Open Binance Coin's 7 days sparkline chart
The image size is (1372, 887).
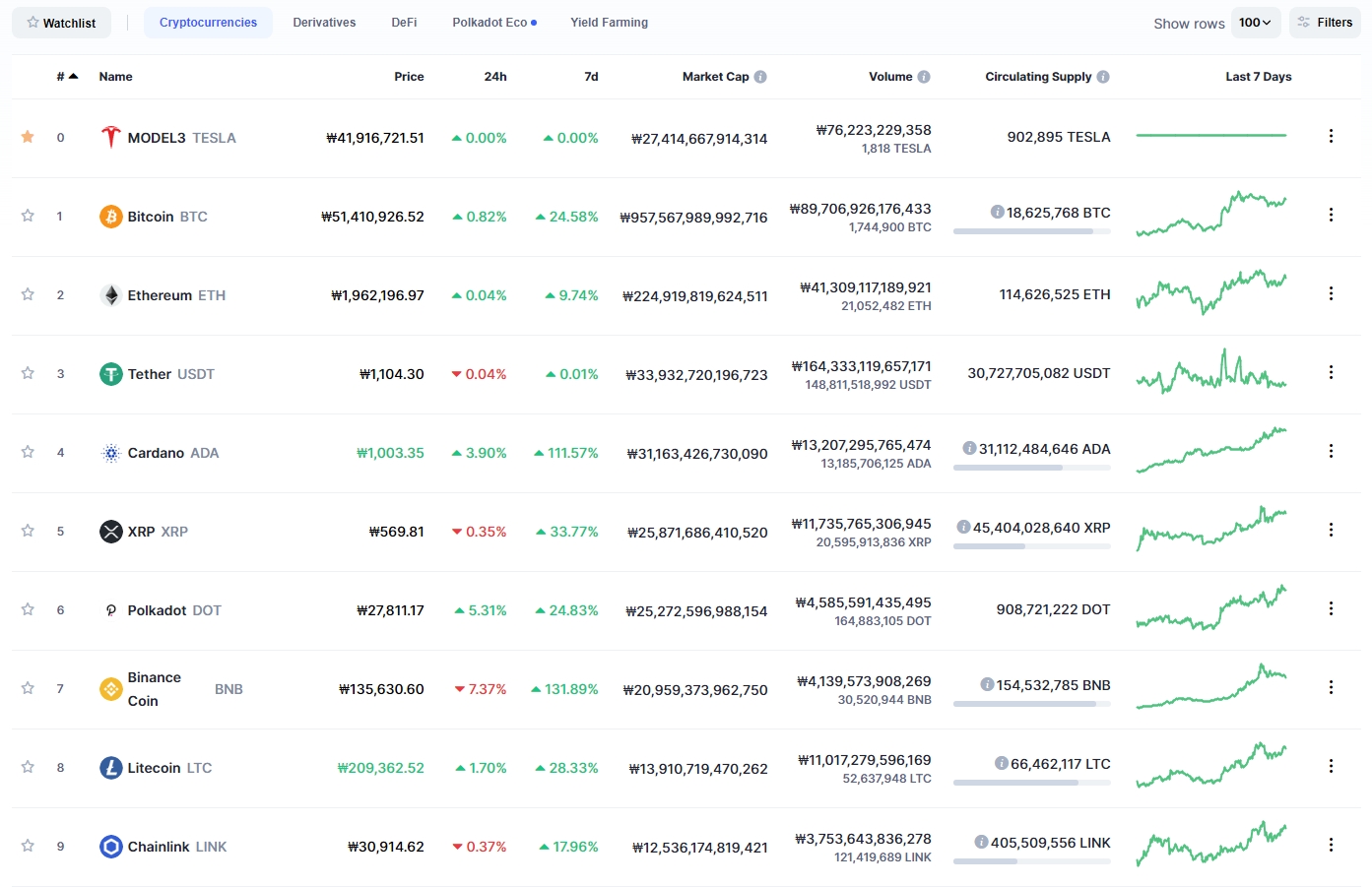pyautogui.click(x=1211, y=686)
